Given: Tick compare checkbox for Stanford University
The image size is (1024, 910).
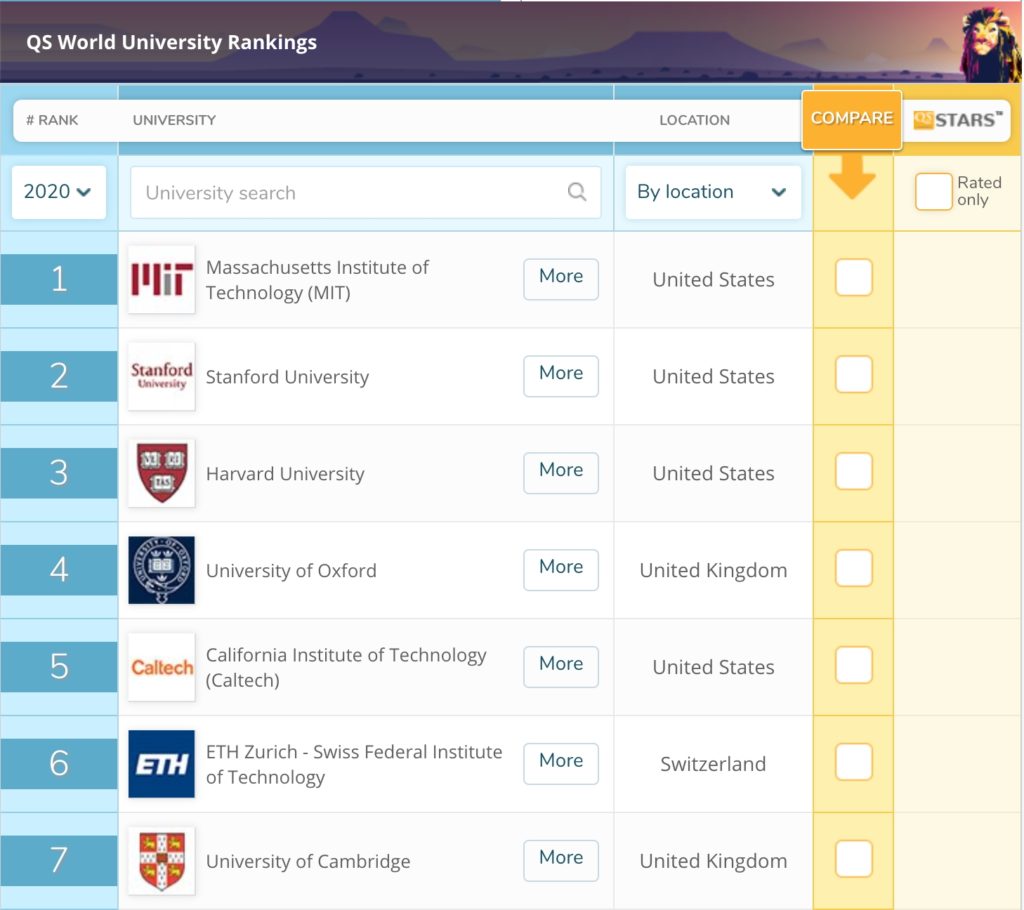Looking at the screenshot, I should coord(854,374).
